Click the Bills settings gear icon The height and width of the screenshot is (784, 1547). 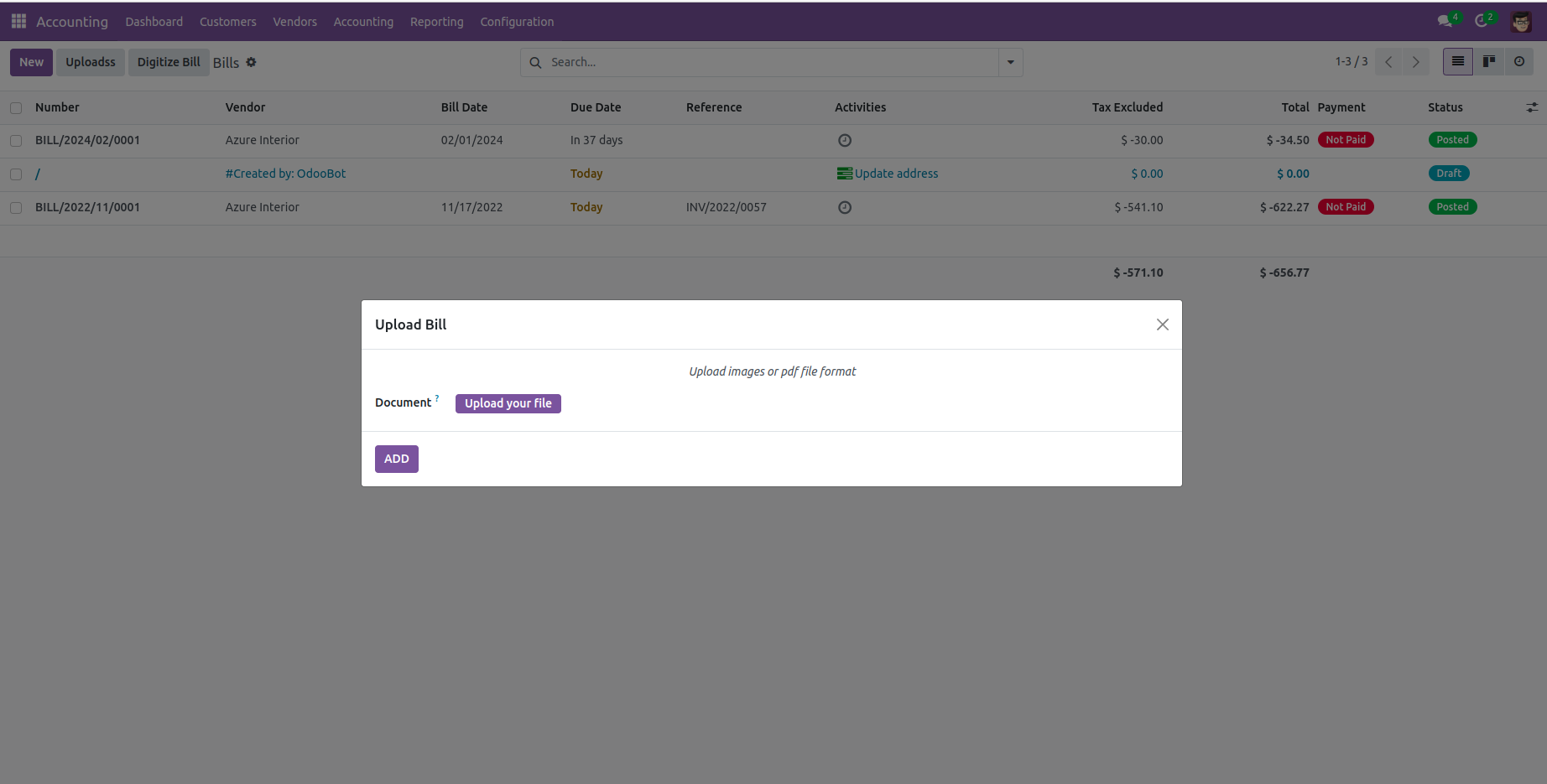[x=251, y=62]
